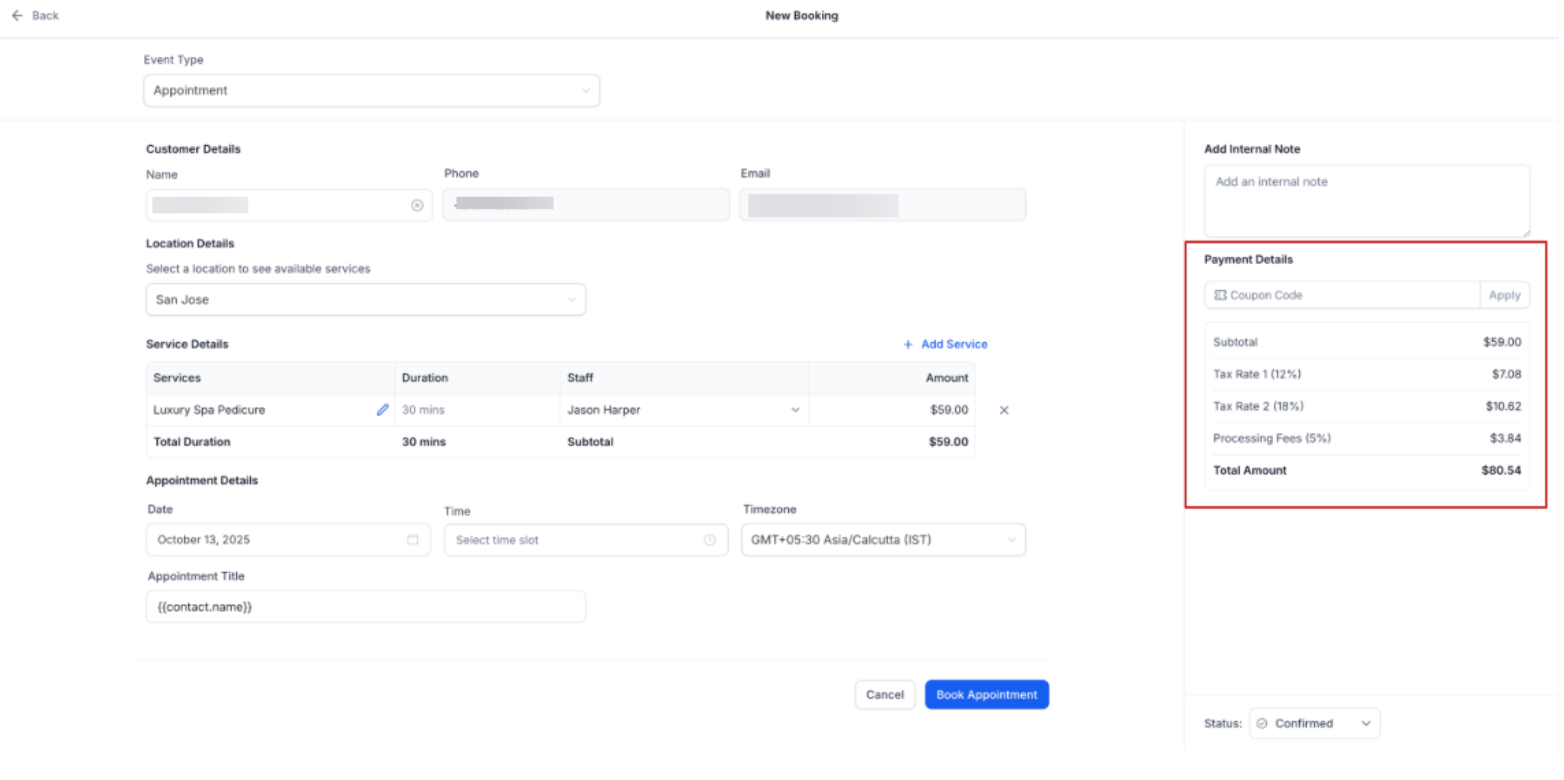Clear the customer name with circled X icon

pos(417,205)
